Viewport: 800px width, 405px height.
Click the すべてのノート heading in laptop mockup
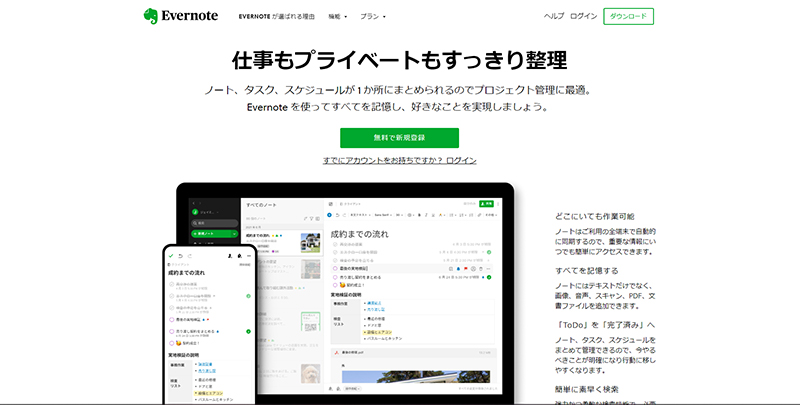(x=261, y=205)
